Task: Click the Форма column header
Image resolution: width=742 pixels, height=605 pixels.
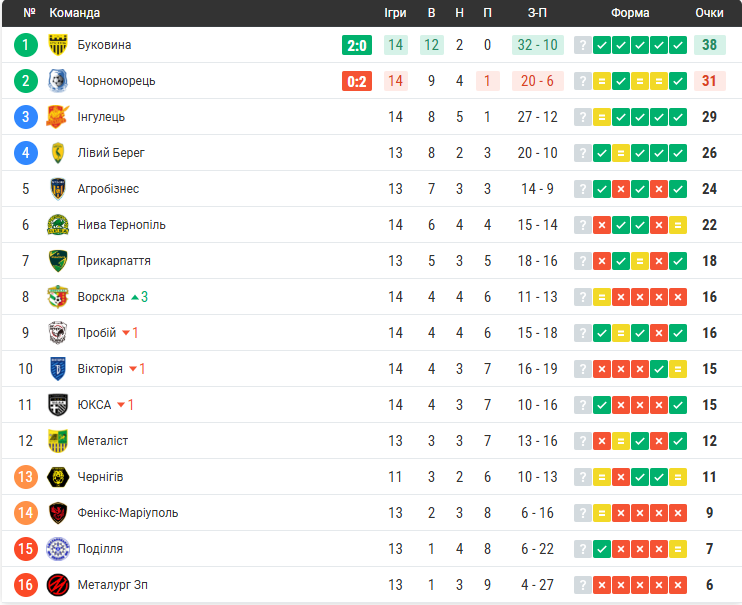Action: [x=630, y=13]
